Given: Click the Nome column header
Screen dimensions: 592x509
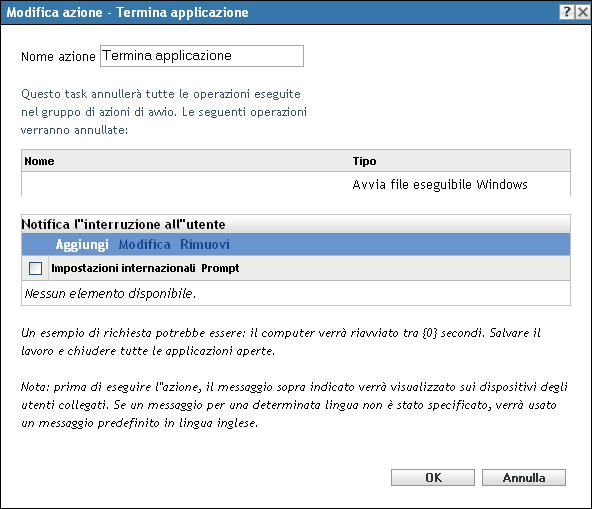Looking at the screenshot, I should click(x=39, y=161).
